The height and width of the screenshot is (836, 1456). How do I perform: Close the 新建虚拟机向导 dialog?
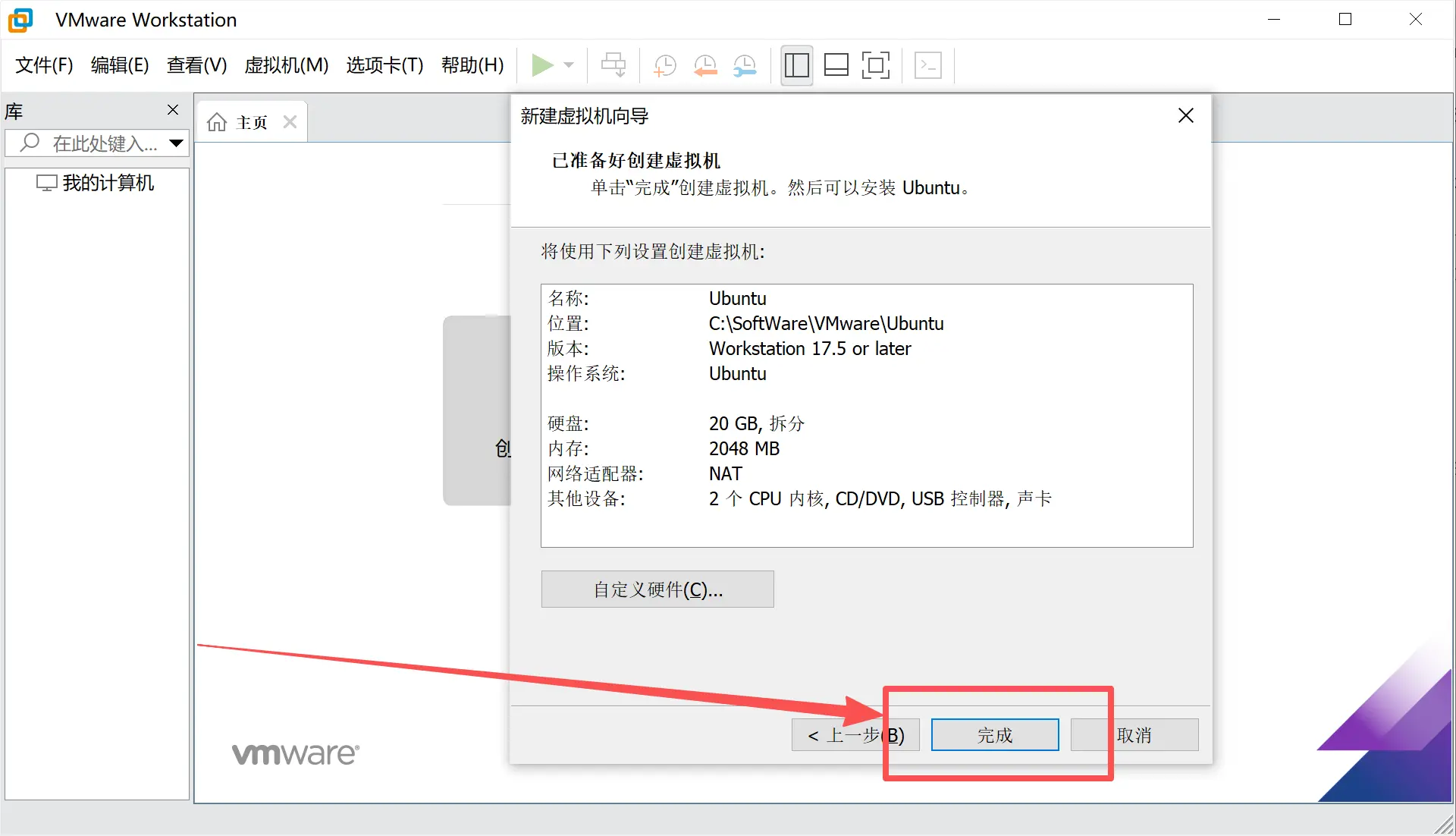coord(1186,115)
